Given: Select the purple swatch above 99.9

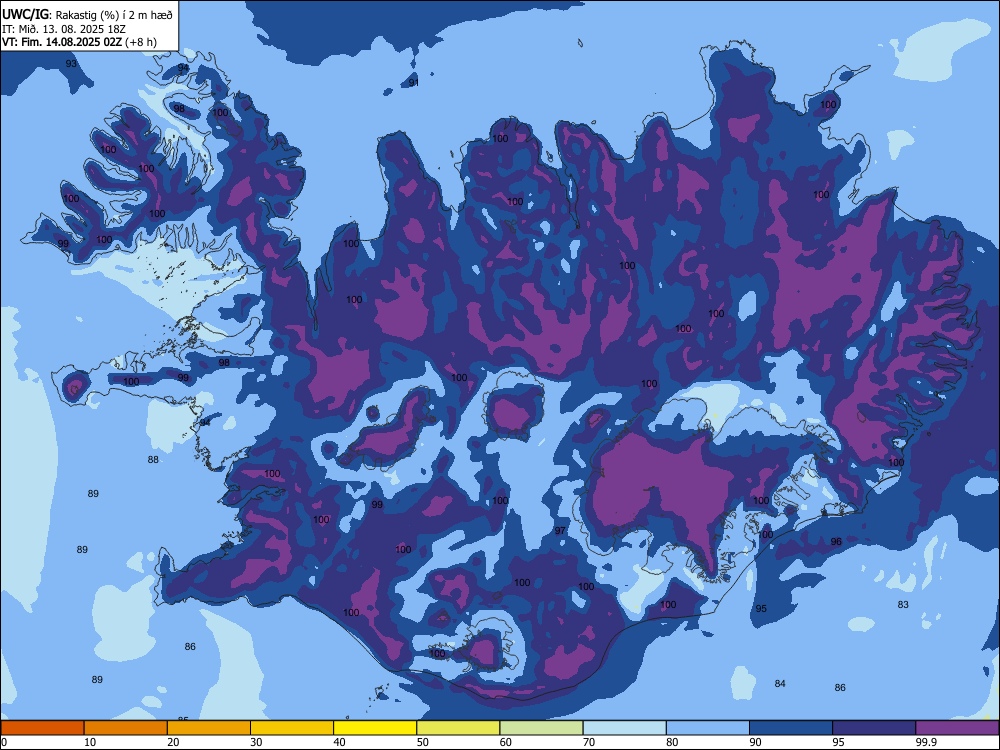Looking at the screenshot, I should click(x=957, y=728).
